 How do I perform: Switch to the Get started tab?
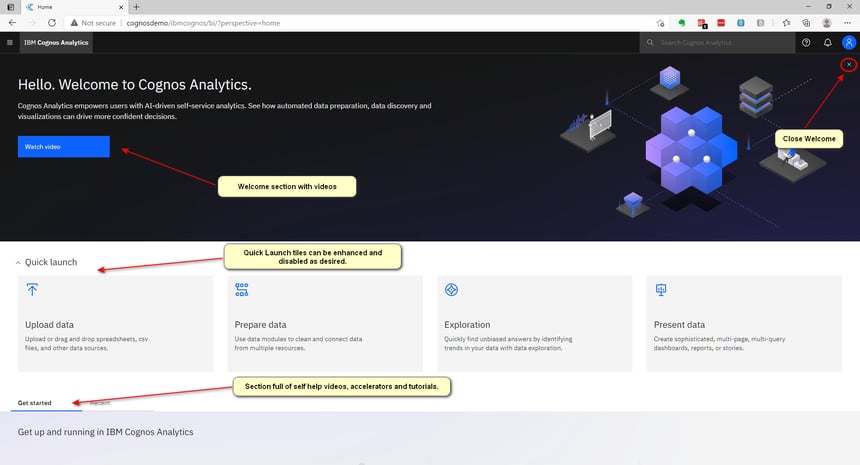(35, 403)
